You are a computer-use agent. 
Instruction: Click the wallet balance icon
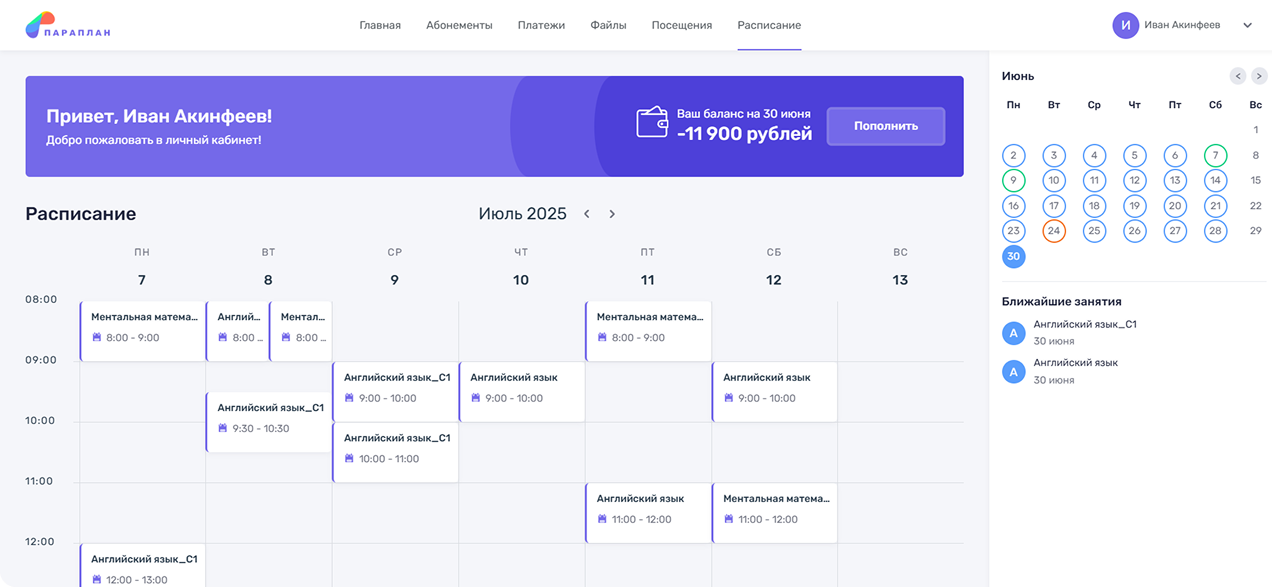tap(651, 122)
